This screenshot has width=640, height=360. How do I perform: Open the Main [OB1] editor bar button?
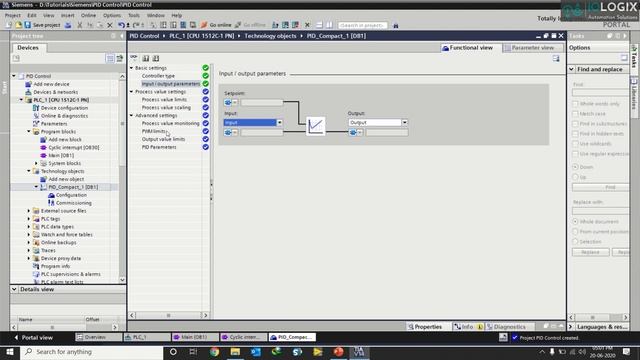click(x=195, y=337)
